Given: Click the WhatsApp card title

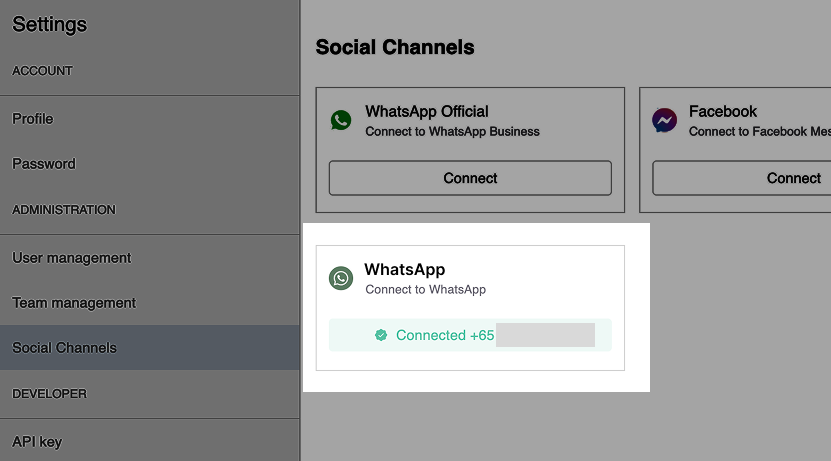Looking at the screenshot, I should [405, 269].
